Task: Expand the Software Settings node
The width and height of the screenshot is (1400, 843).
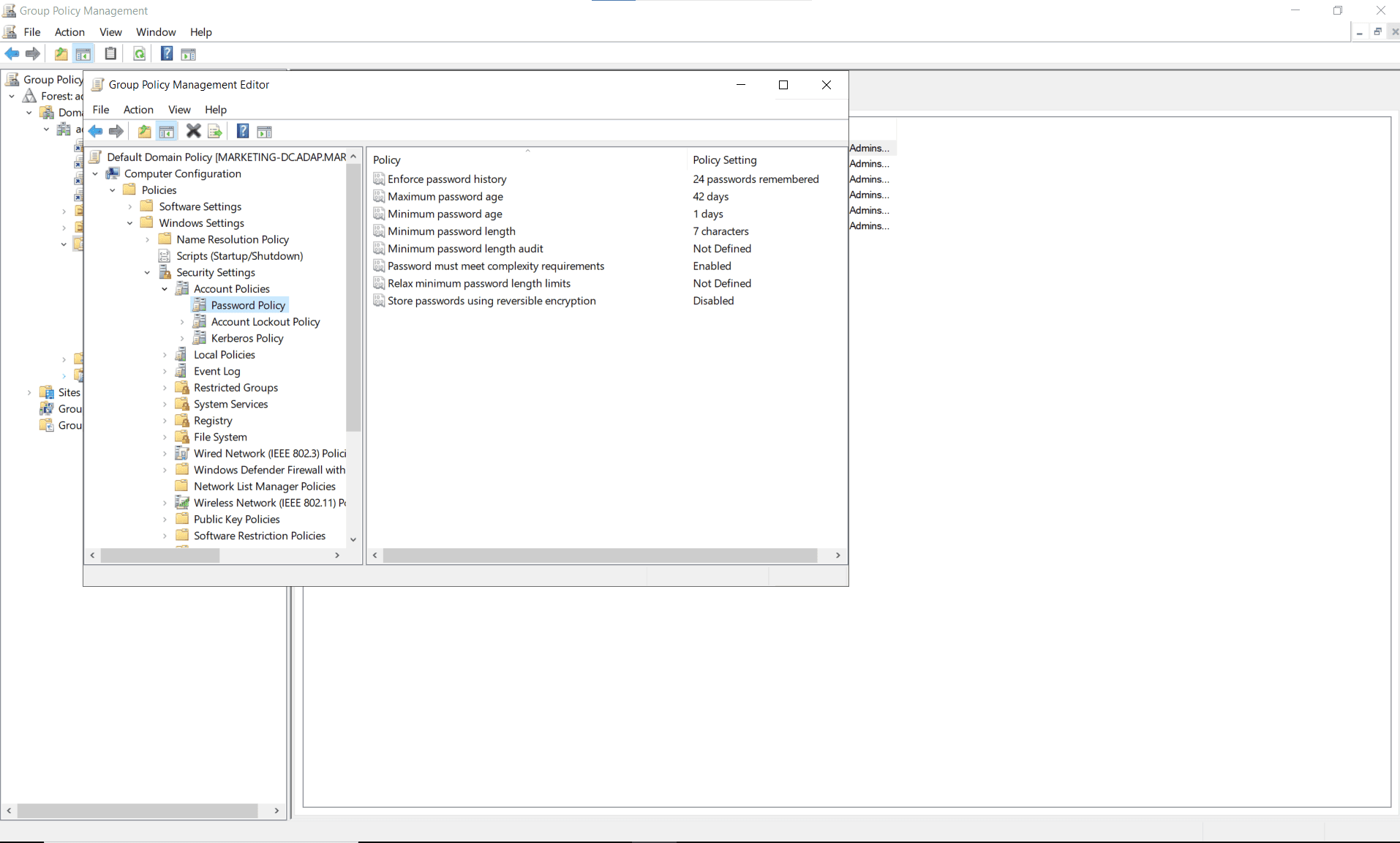Action: 130,206
